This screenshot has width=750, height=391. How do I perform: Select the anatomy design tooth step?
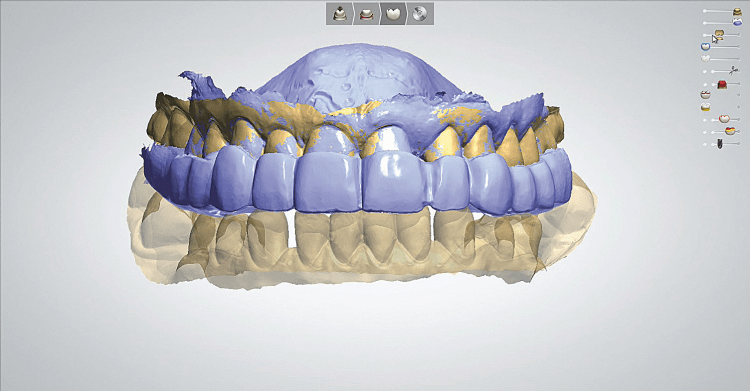(x=392, y=13)
